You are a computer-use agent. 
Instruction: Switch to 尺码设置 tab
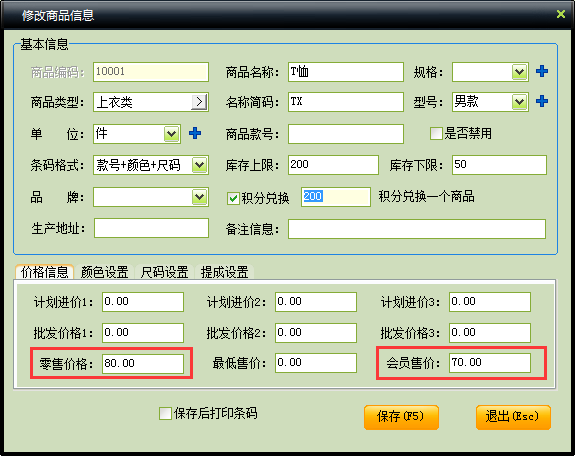164,272
